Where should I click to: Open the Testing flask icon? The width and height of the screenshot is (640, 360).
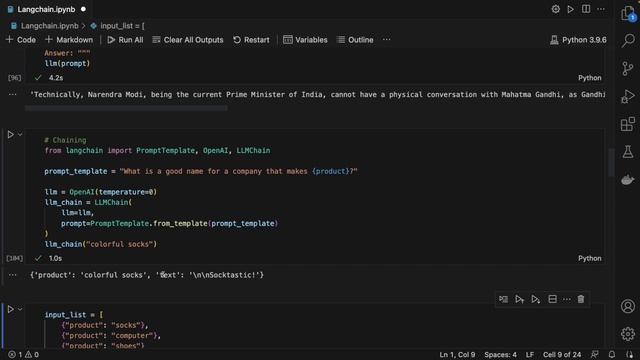click(x=628, y=152)
